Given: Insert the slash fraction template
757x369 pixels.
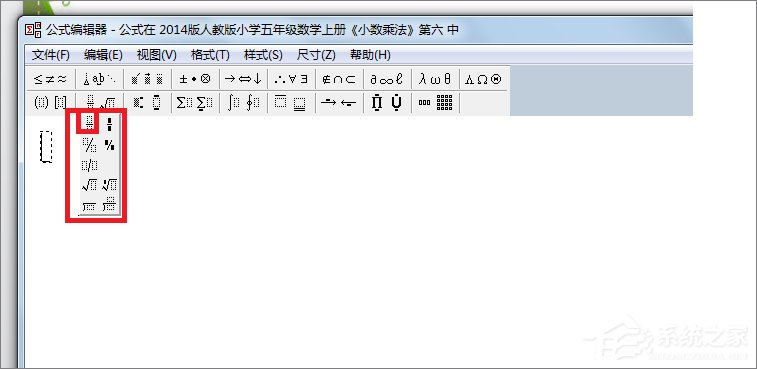Looking at the screenshot, I should [x=89, y=165].
